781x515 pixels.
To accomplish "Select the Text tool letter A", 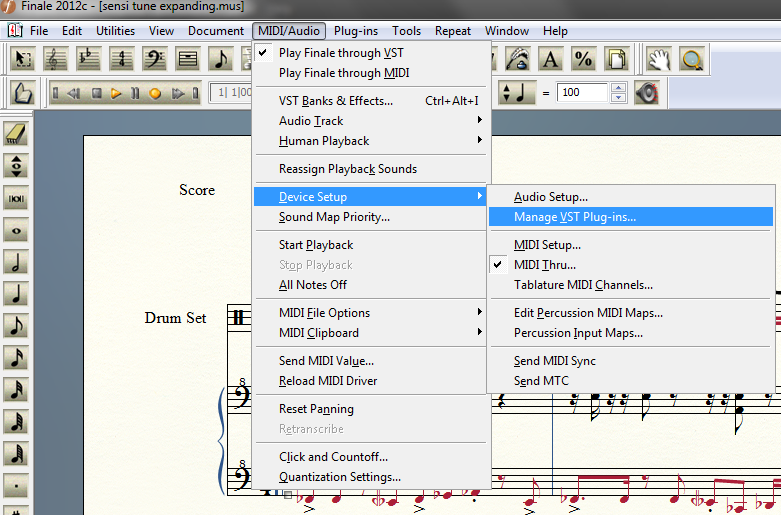I will [550, 60].
